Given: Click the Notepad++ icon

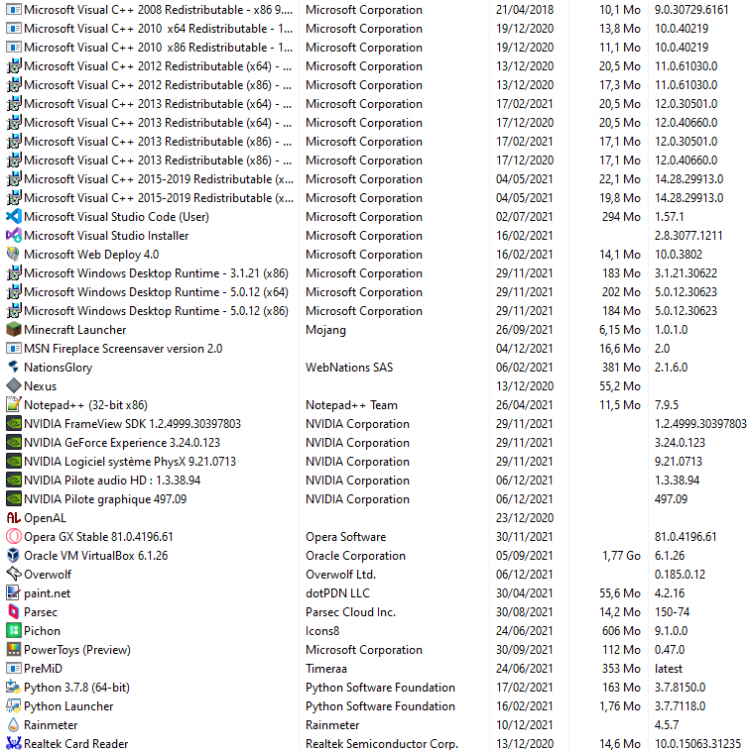Looking at the screenshot, I should coord(13,405).
